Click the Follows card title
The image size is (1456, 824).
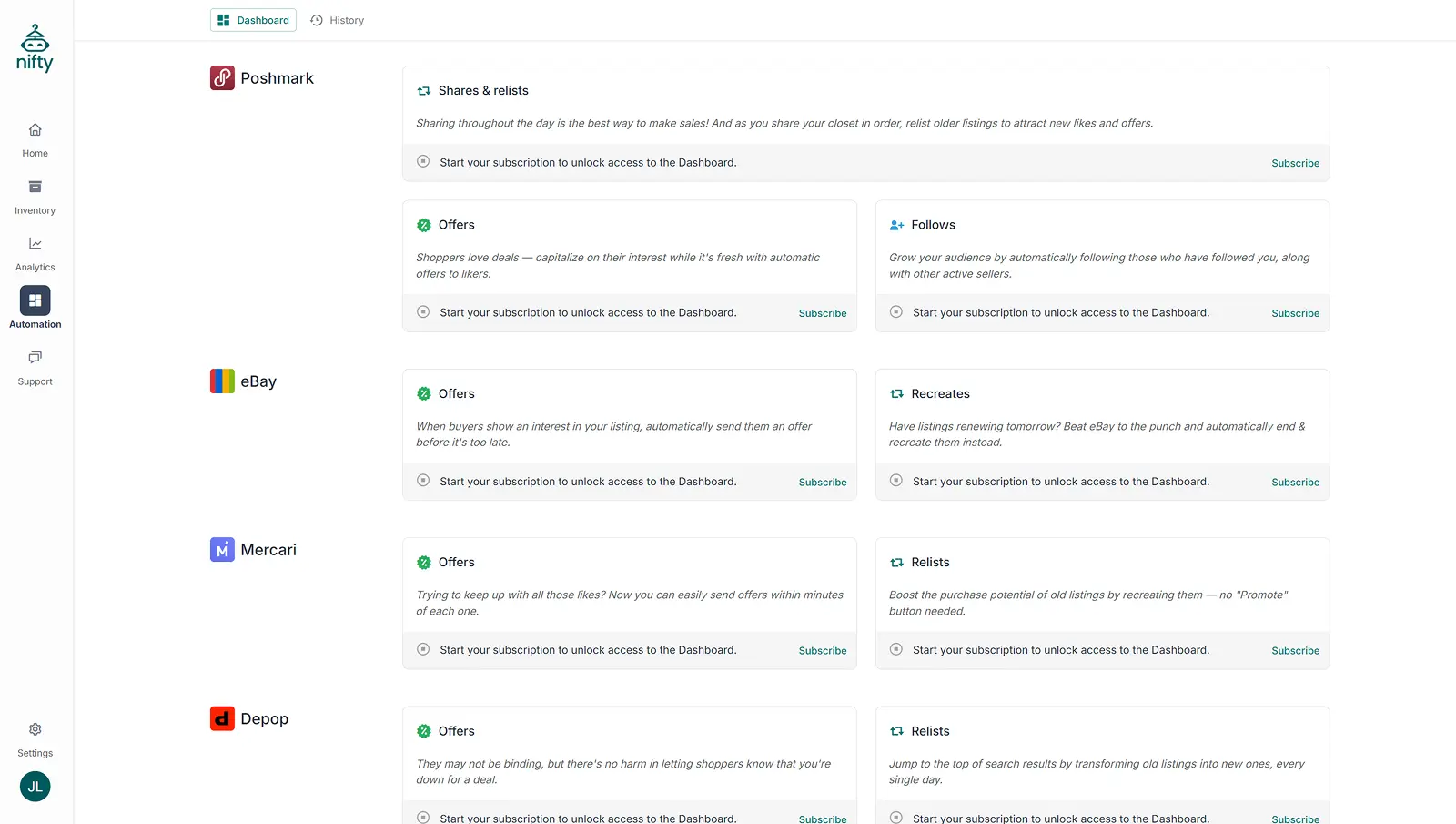point(933,225)
